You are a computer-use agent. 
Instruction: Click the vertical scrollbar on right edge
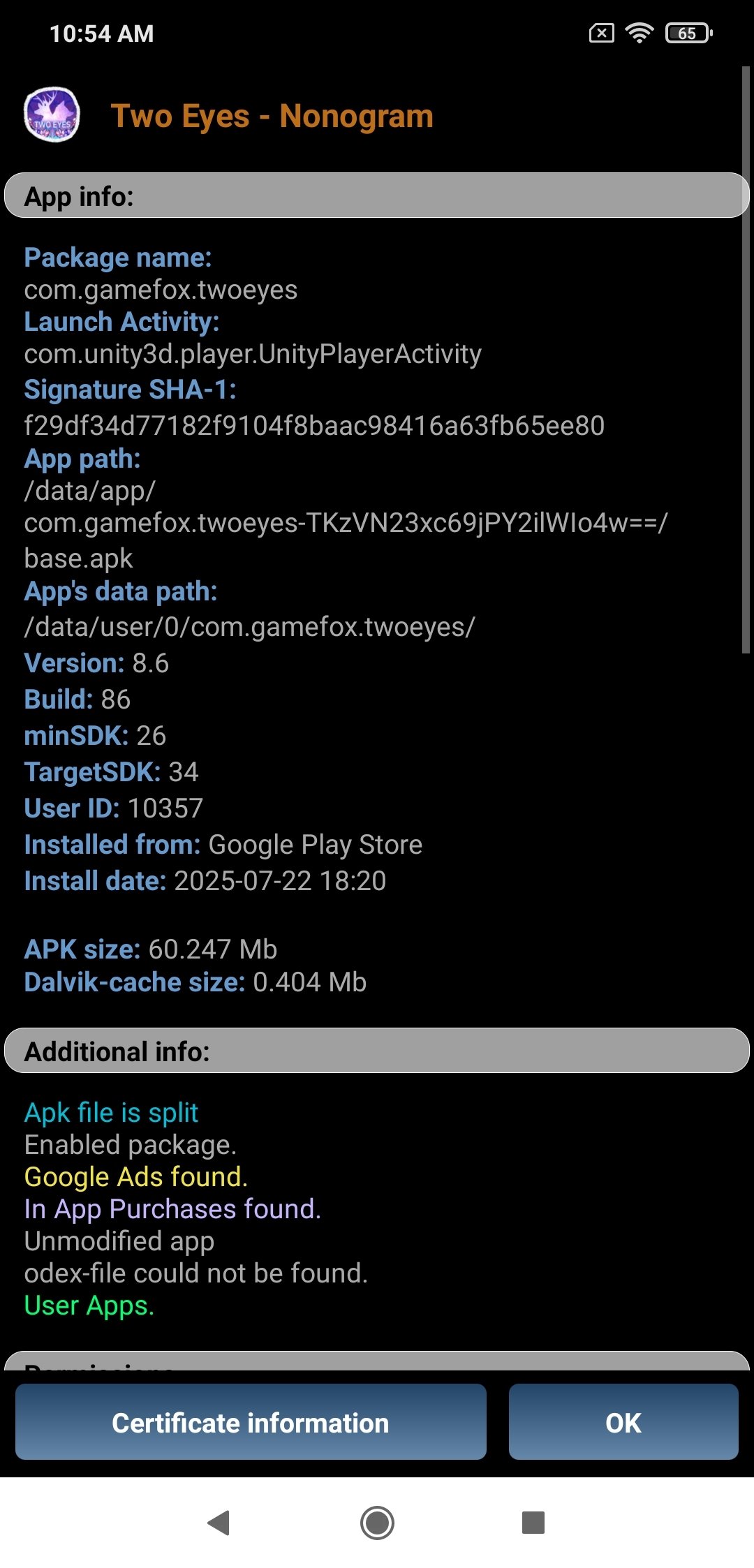point(745,360)
